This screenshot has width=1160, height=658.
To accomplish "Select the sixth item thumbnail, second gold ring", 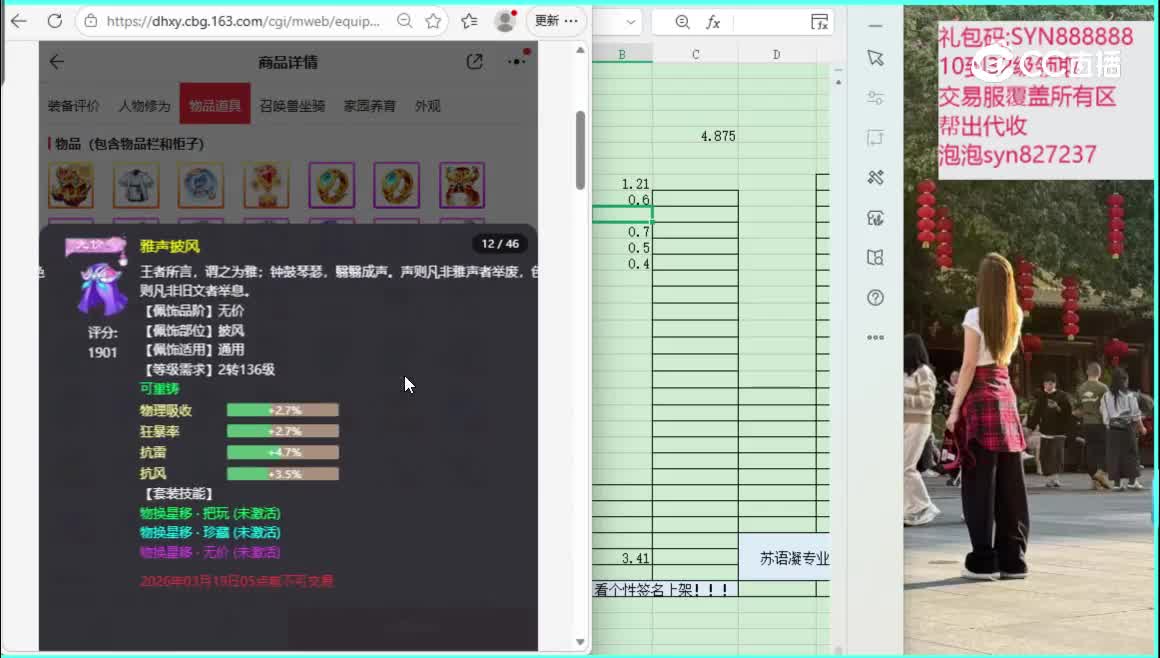I will (x=397, y=185).
